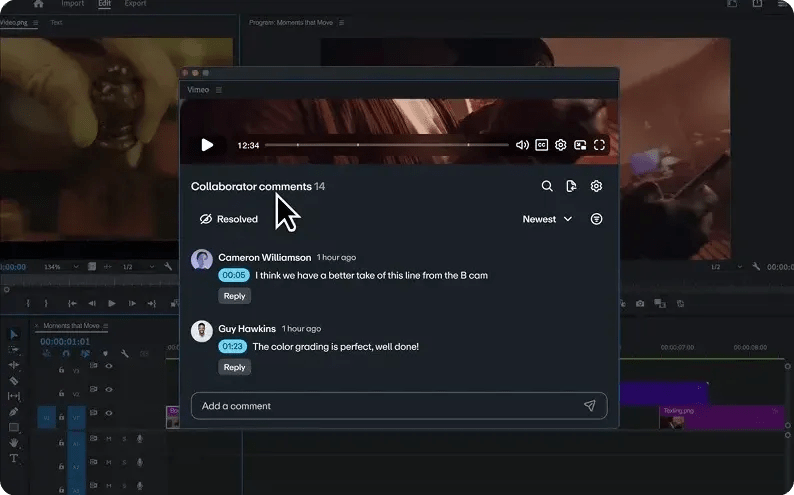This screenshot has height=495, width=794.
Task: Choose the Razor tool
Action: [14, 381]
